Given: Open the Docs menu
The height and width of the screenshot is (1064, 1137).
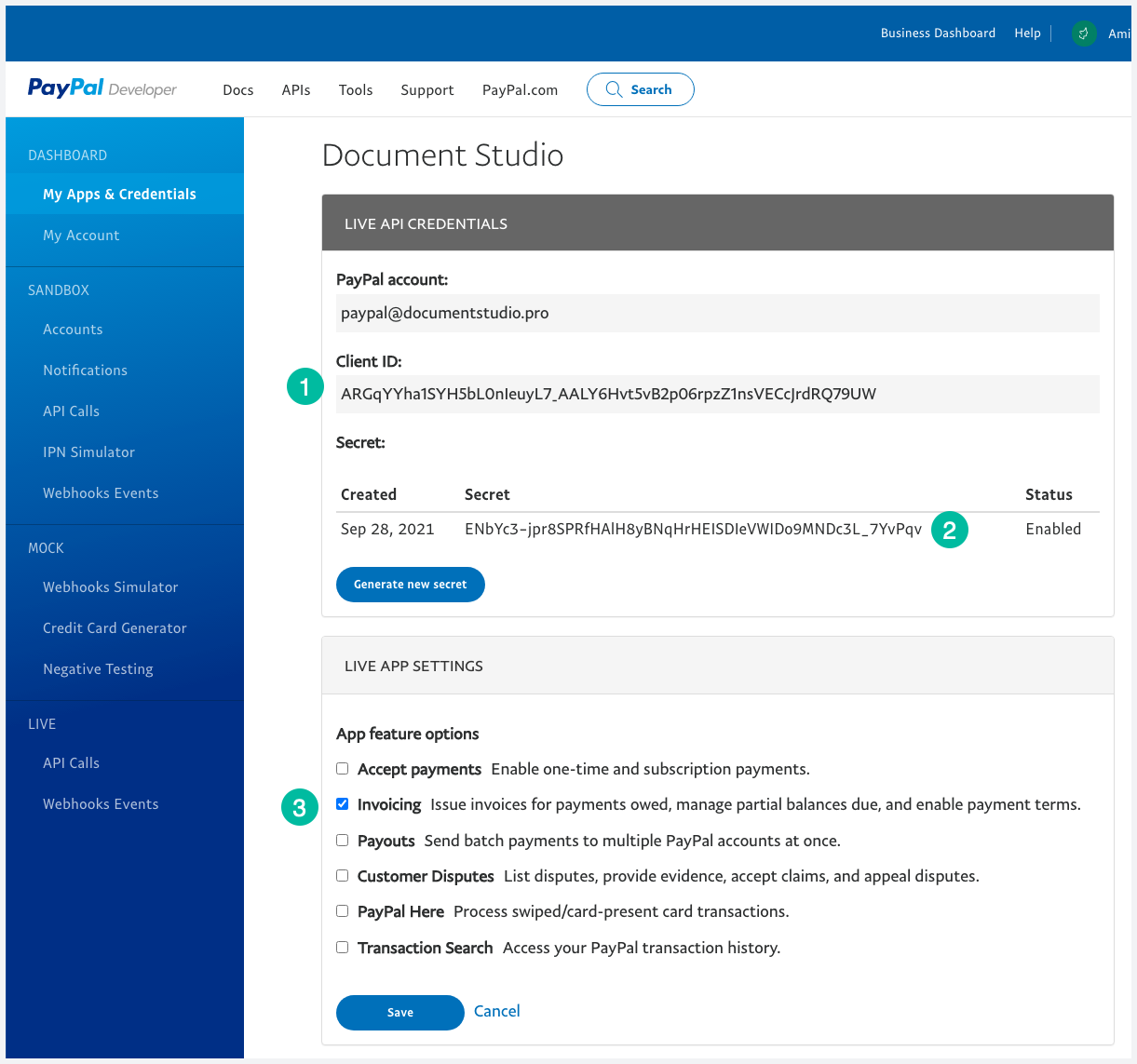Looking at the screenshot, I should click(238, 90).
